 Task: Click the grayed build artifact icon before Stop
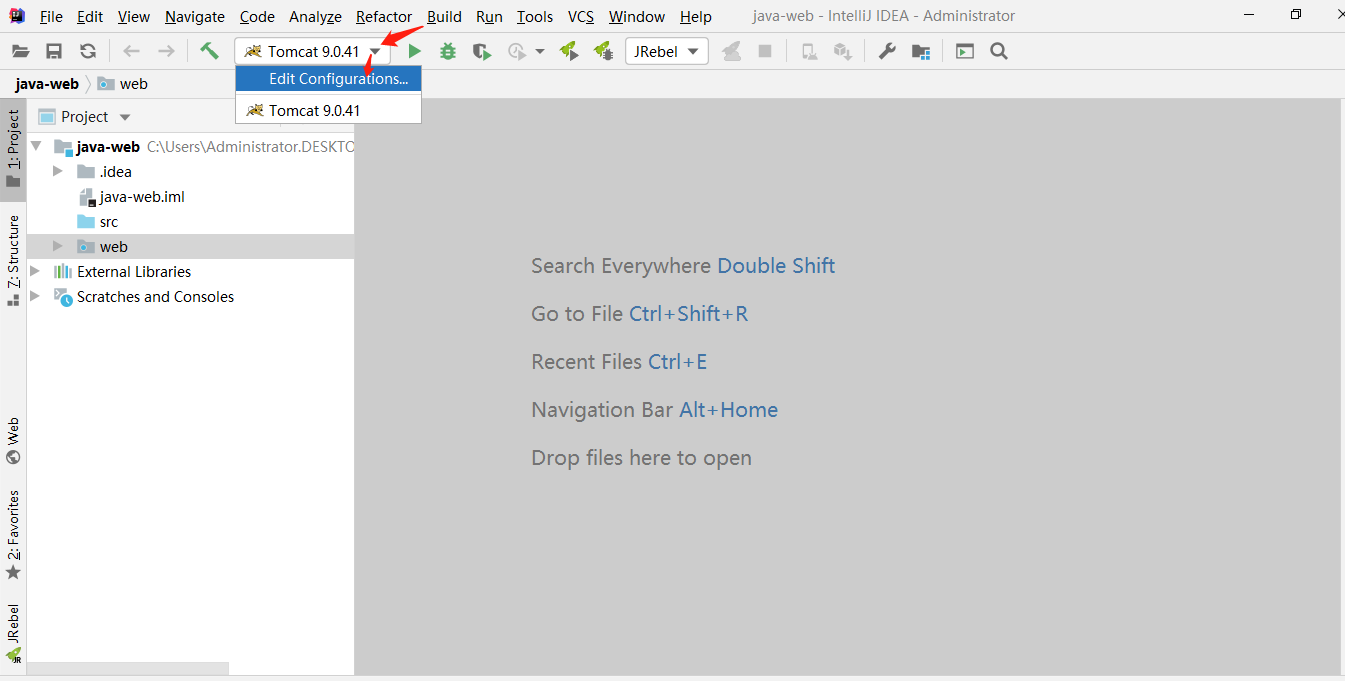(x=732, y=51)
